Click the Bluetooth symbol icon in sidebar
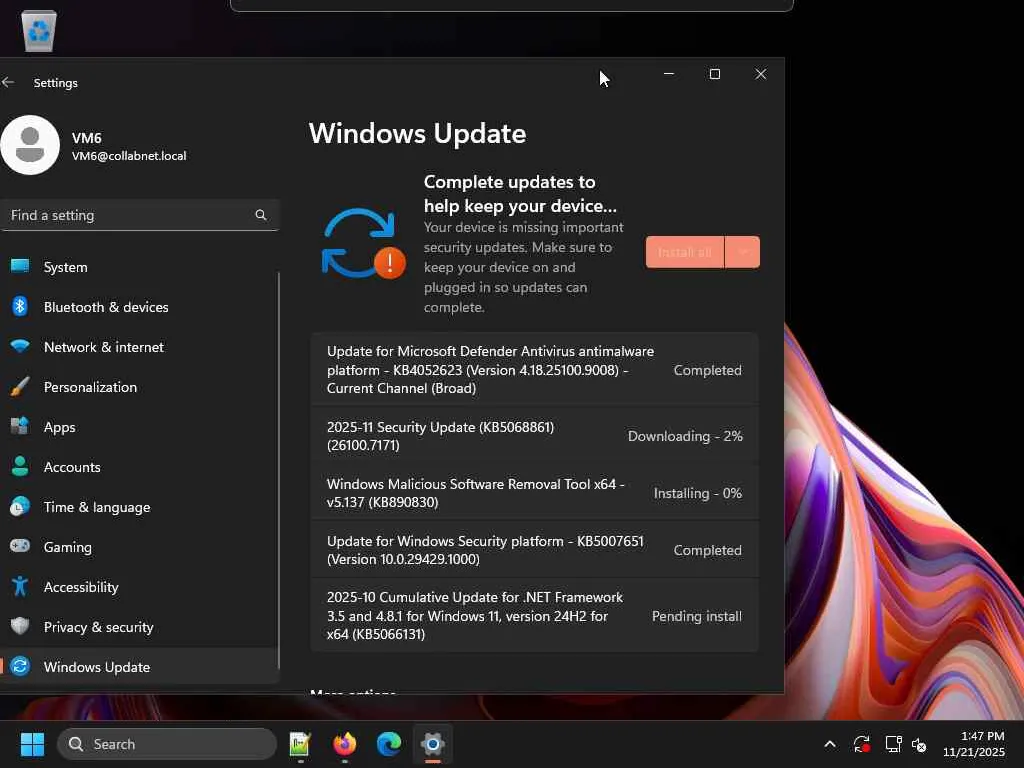 [x=20, y=306]
